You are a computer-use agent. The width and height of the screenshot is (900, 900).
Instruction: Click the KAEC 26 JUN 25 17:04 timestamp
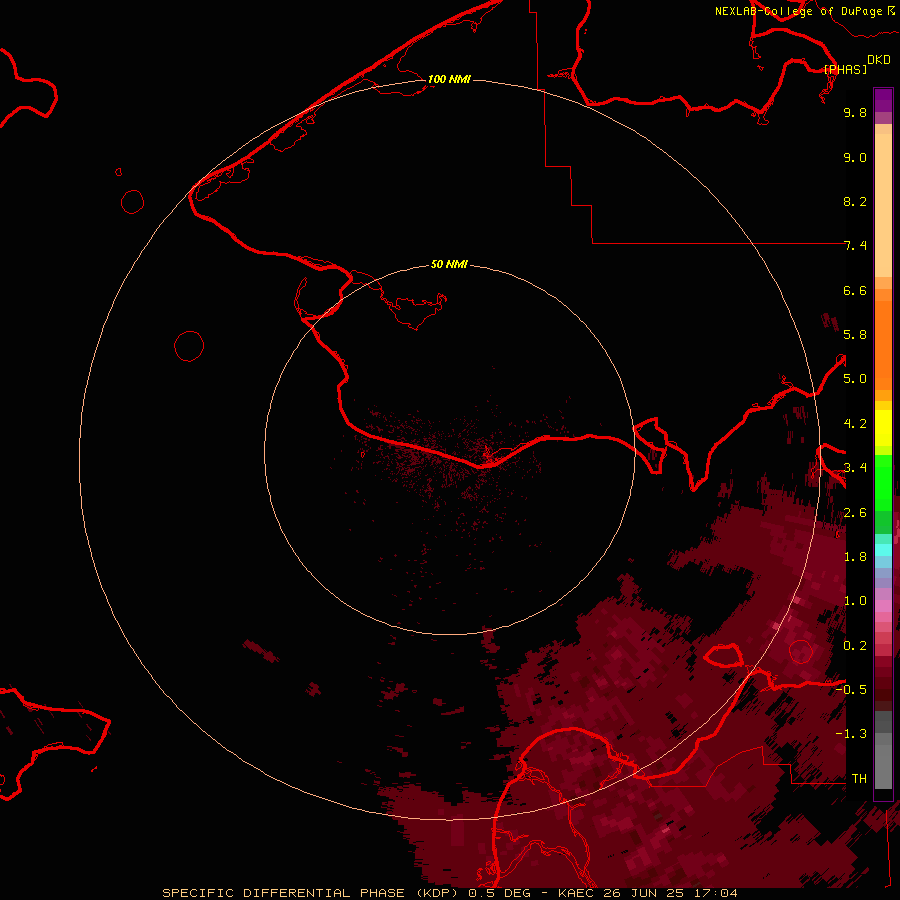(x=647, y=893)
